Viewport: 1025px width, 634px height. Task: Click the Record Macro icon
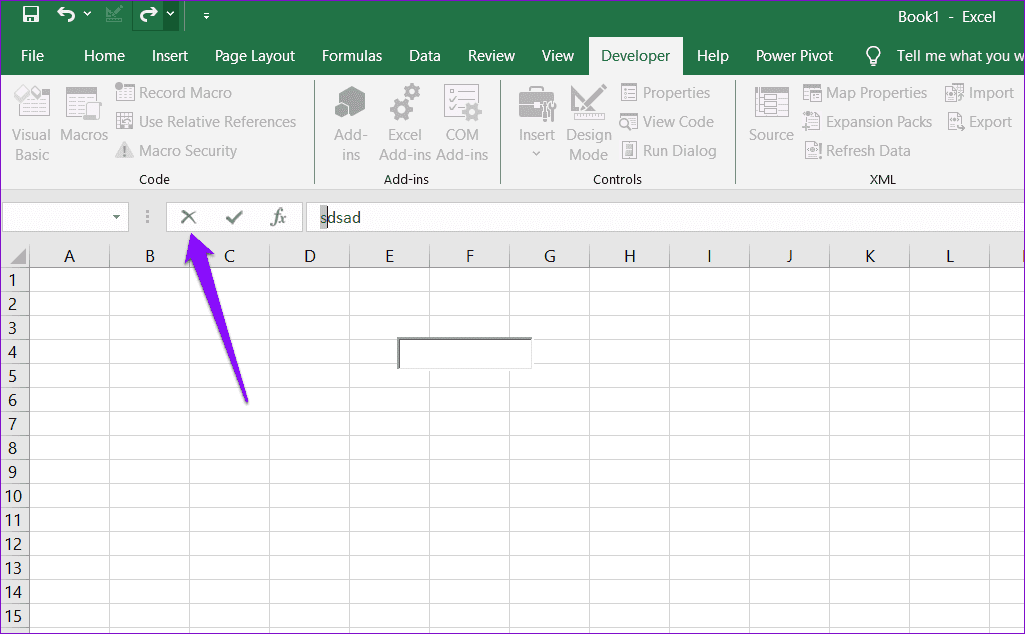tap(127, 92)
